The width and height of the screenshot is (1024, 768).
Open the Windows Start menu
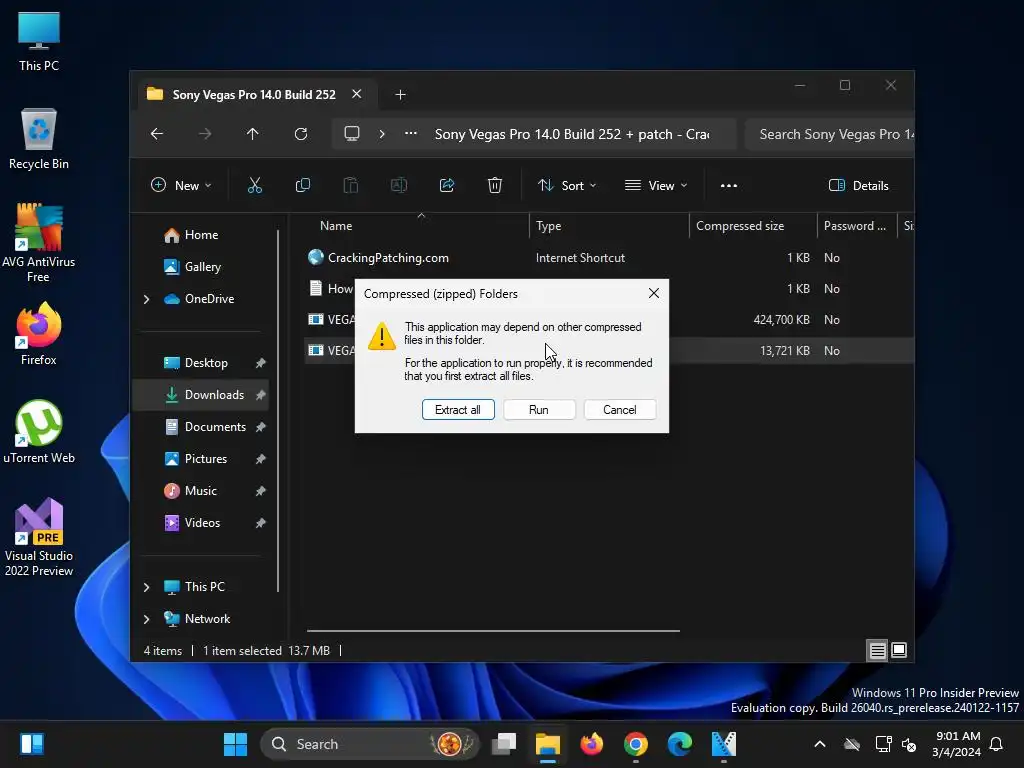(235, 744)
